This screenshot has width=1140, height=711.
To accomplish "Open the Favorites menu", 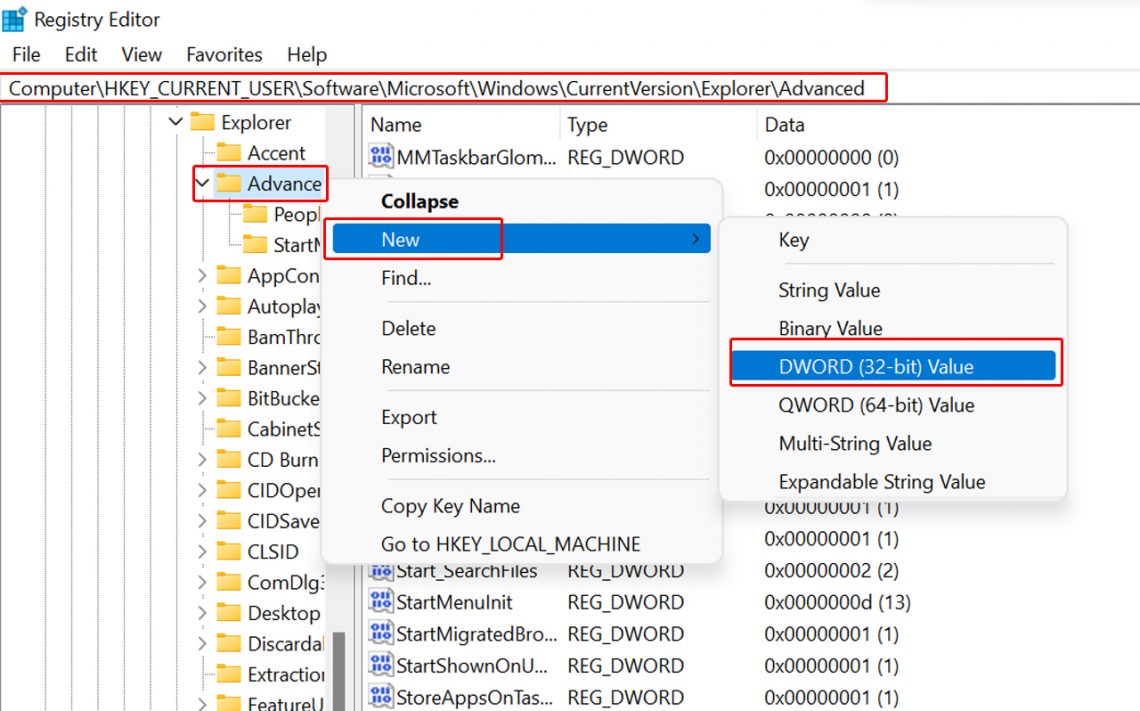I will pyautogui.click(x=224, y=55).
